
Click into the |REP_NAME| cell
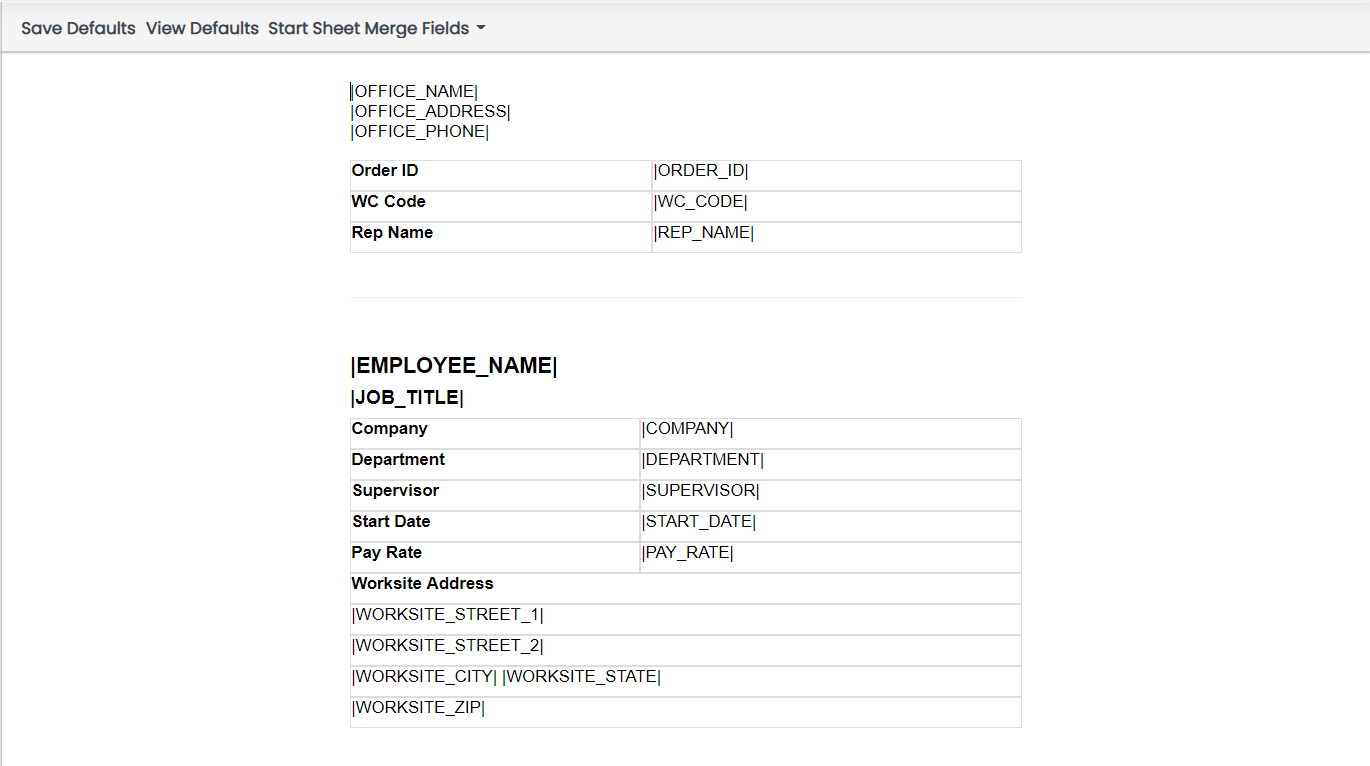(704, 233)
